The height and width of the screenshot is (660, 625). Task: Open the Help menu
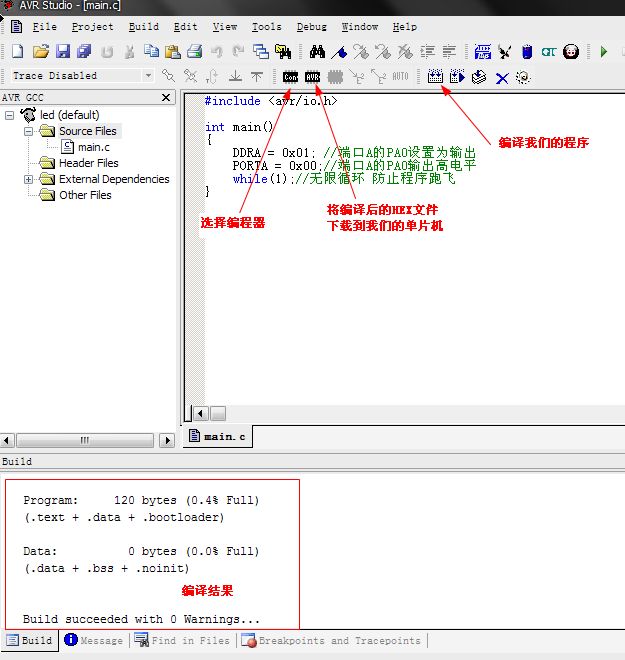(x=405, y=27)
